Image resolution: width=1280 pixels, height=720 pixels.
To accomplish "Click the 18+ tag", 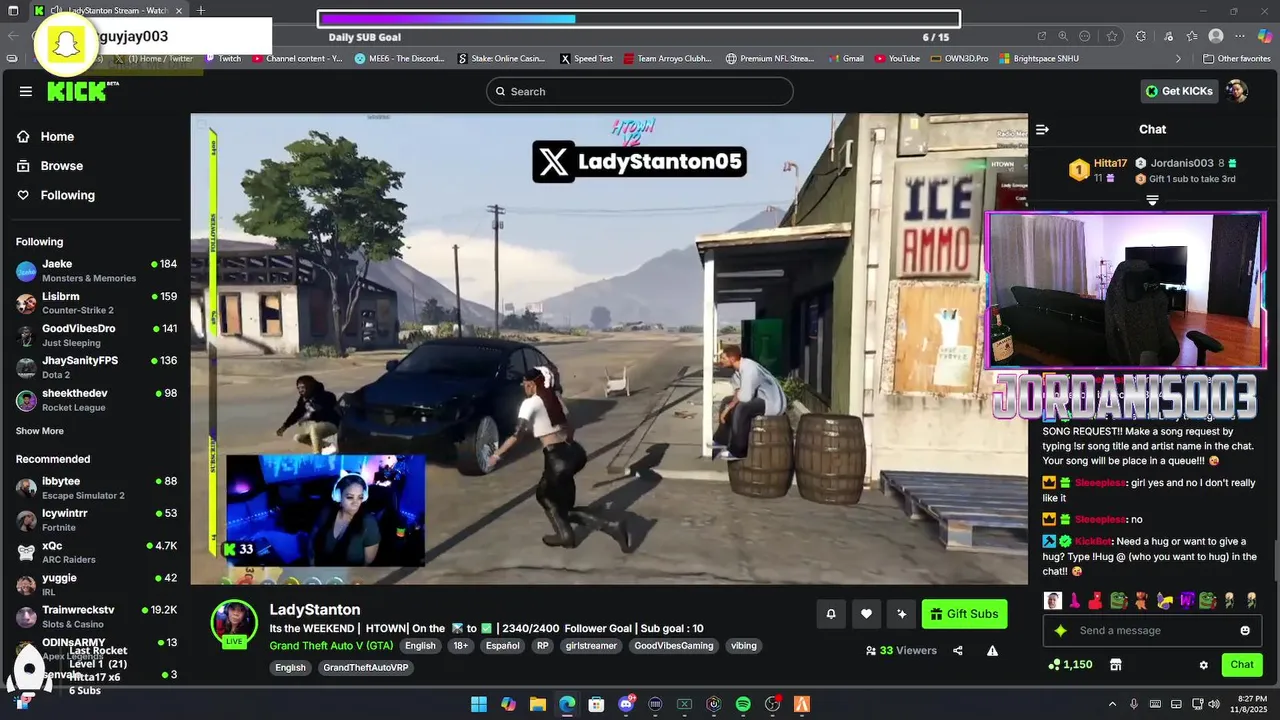I will (x=461, y=646).
